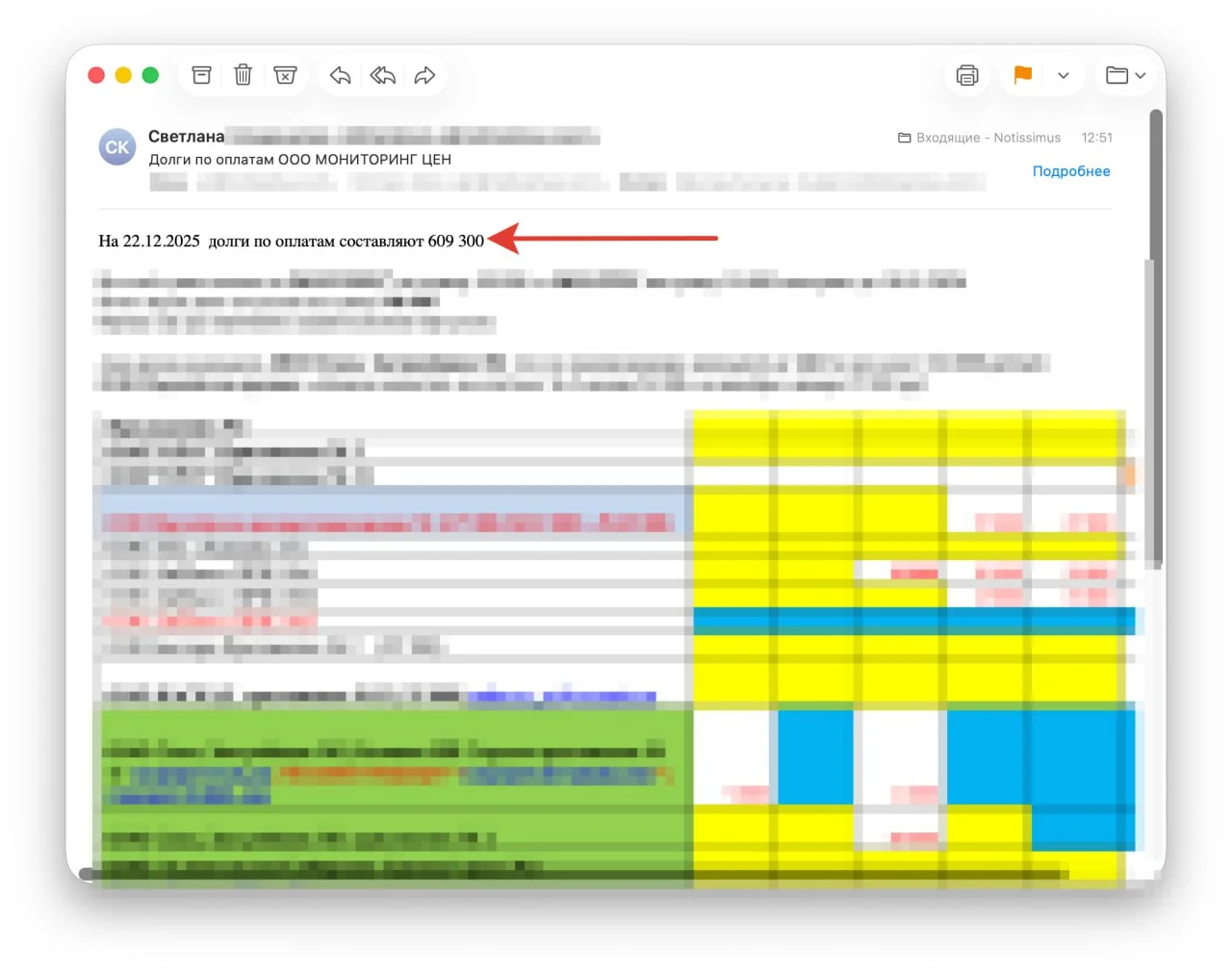The image size is (1232, 971).
Task: Show header details via the Подробнее link
Action: point(1070,171)
